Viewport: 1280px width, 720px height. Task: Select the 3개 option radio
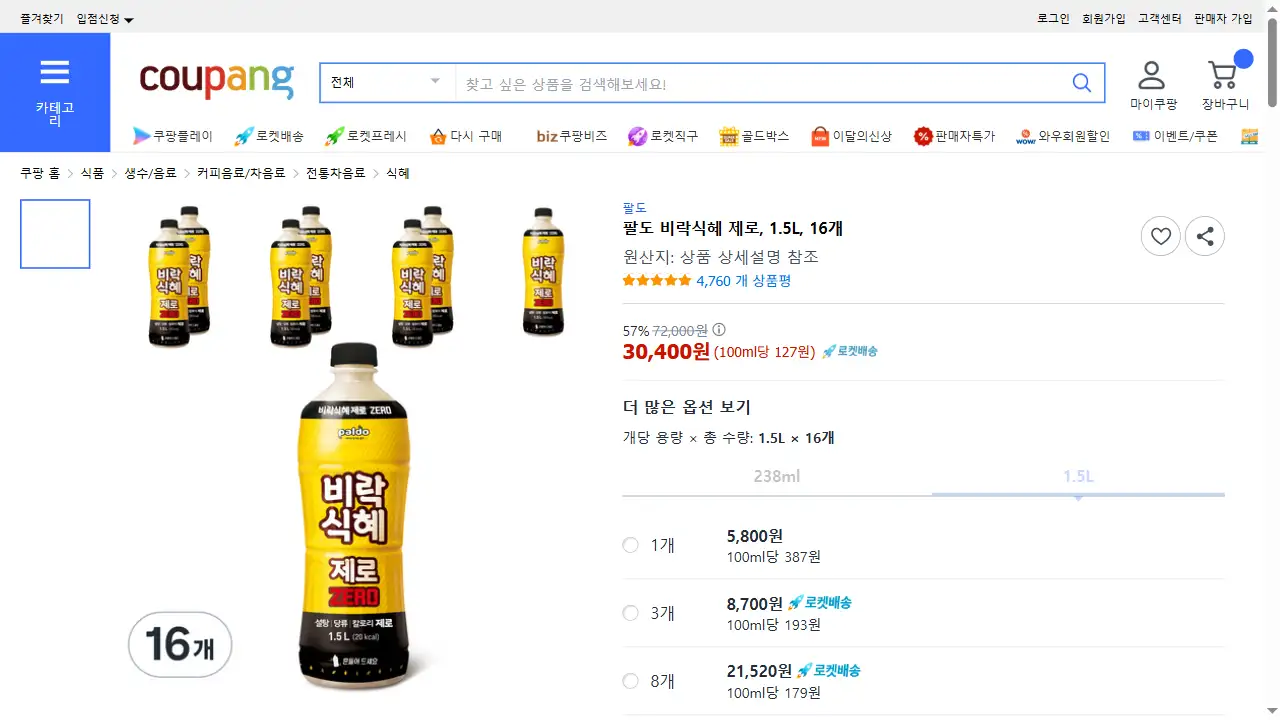point(630,613)
